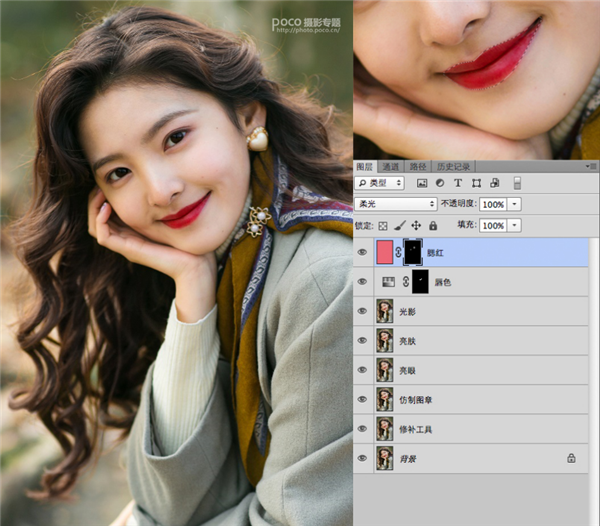This screenshot has height=526, width=600.
Task: Click the type layer filter icon
Action: [458, 184]
